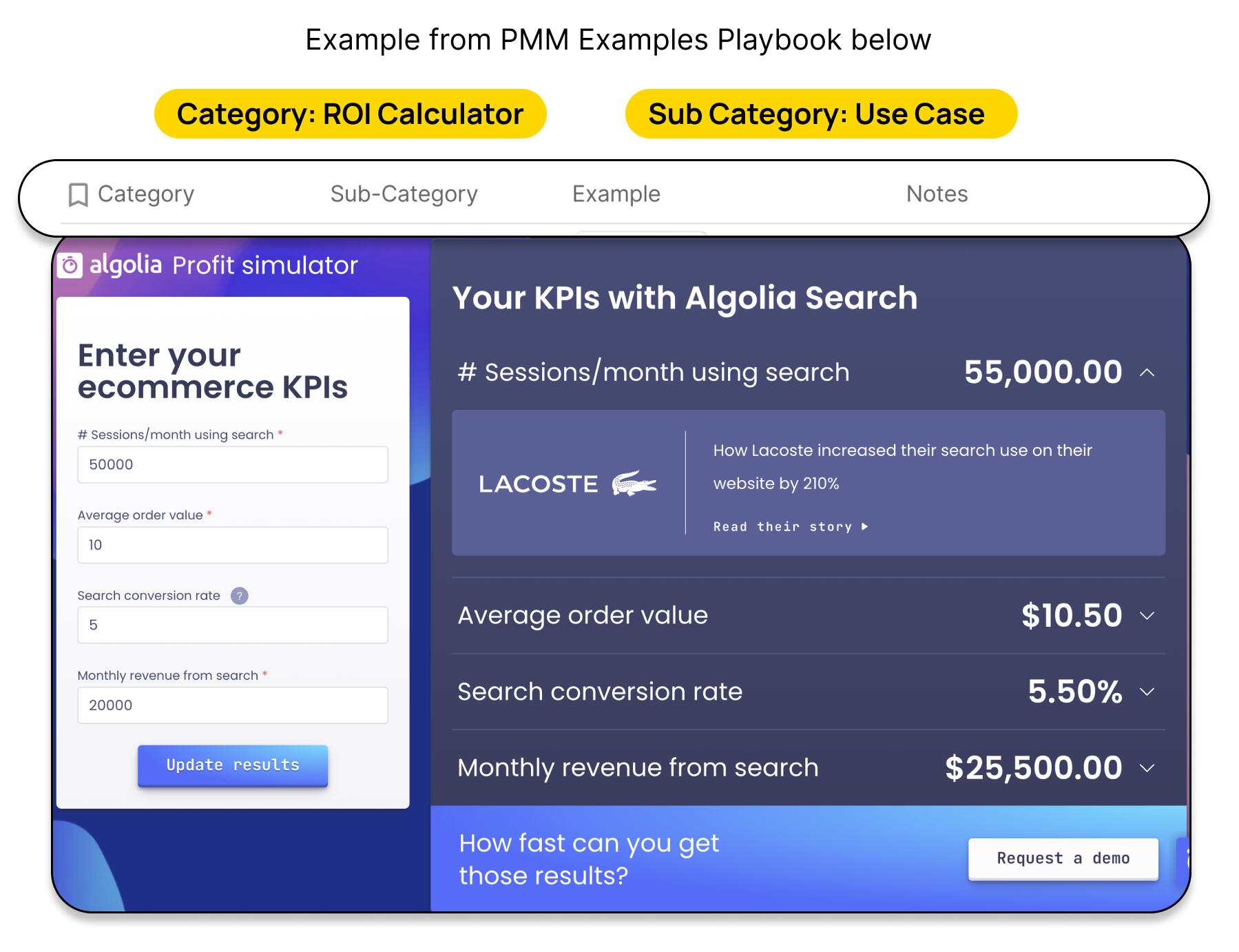Screen dimensions: 1239x952
Task: Open the Read their story link
Action: point(782,527)
